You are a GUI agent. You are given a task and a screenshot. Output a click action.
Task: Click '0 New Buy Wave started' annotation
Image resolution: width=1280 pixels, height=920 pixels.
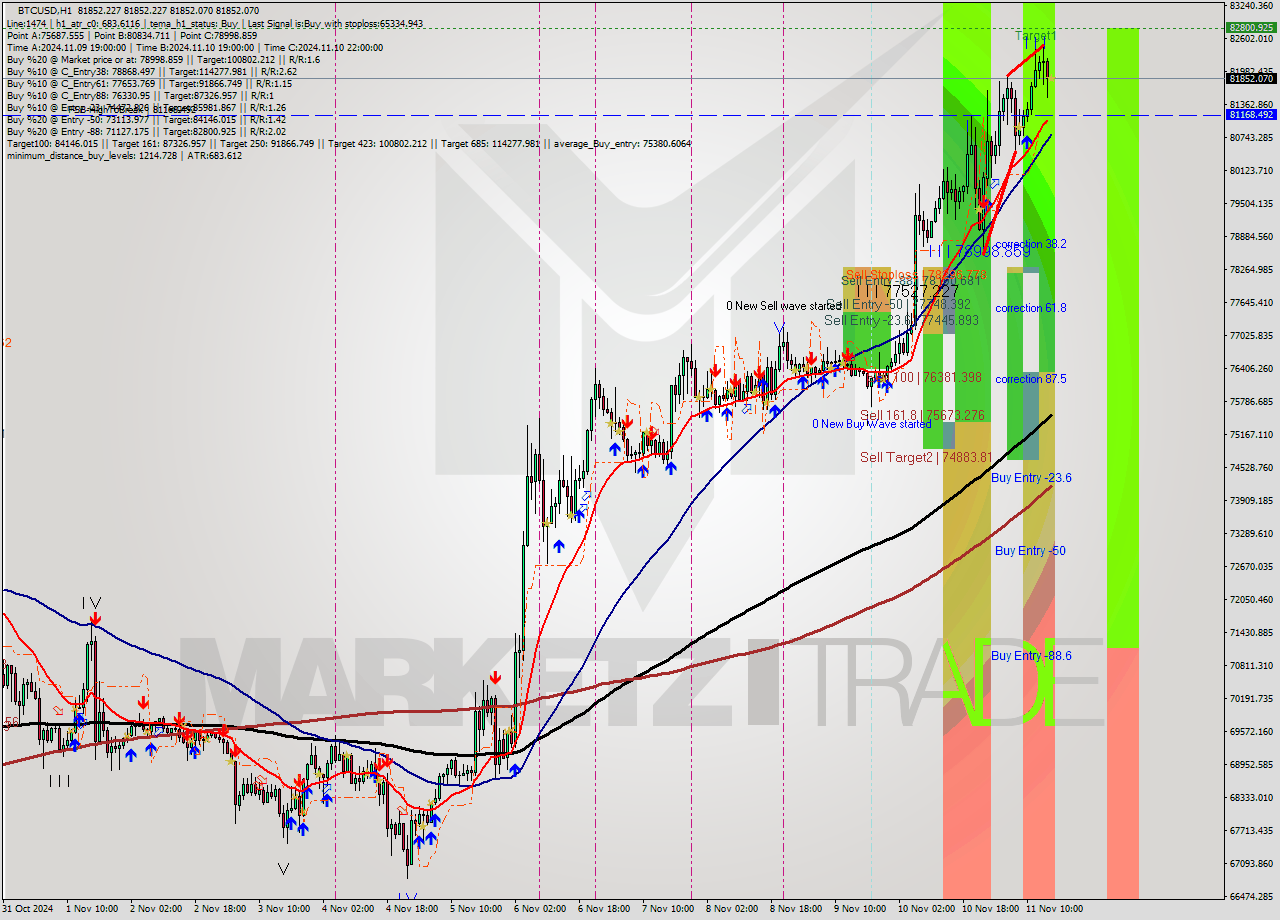pyautogui.click(x=872, y=424)
